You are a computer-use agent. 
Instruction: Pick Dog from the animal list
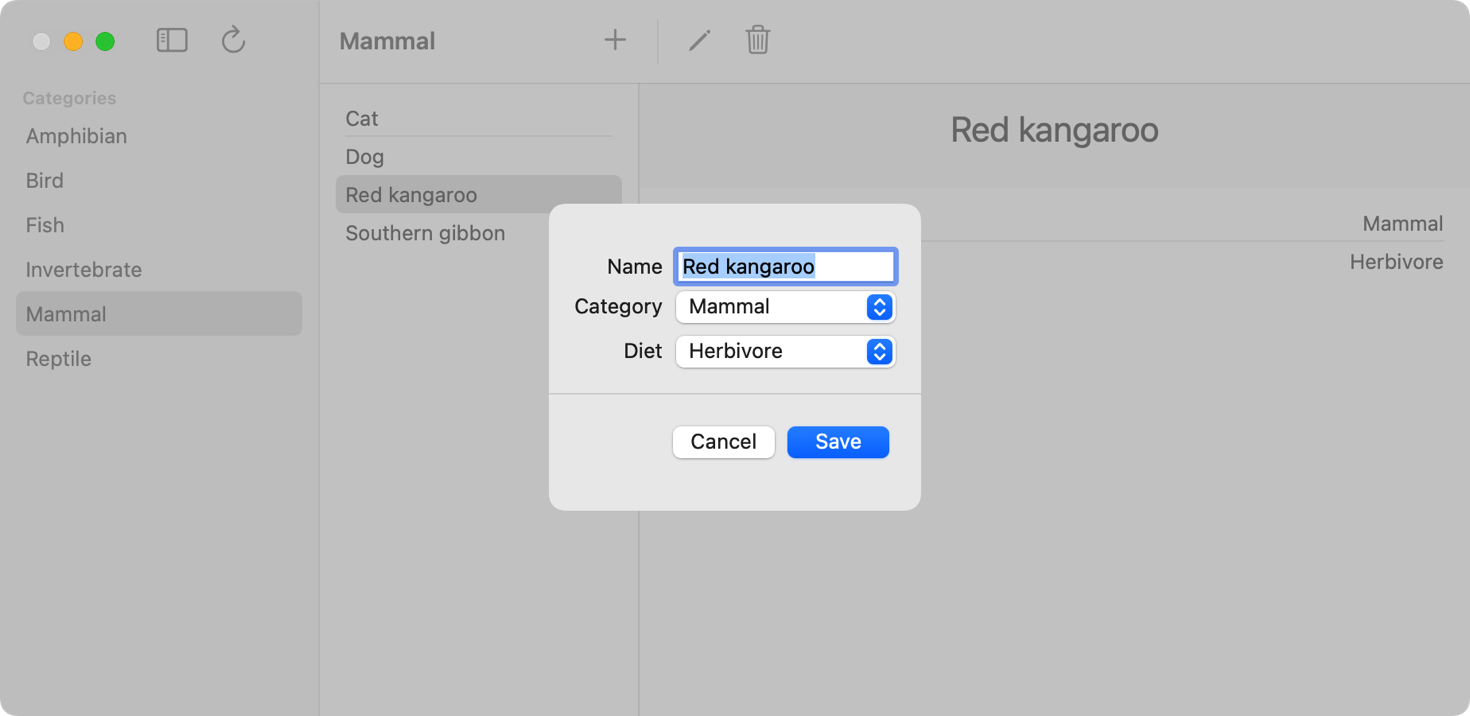pyautogui.click(x=365, y=157)
